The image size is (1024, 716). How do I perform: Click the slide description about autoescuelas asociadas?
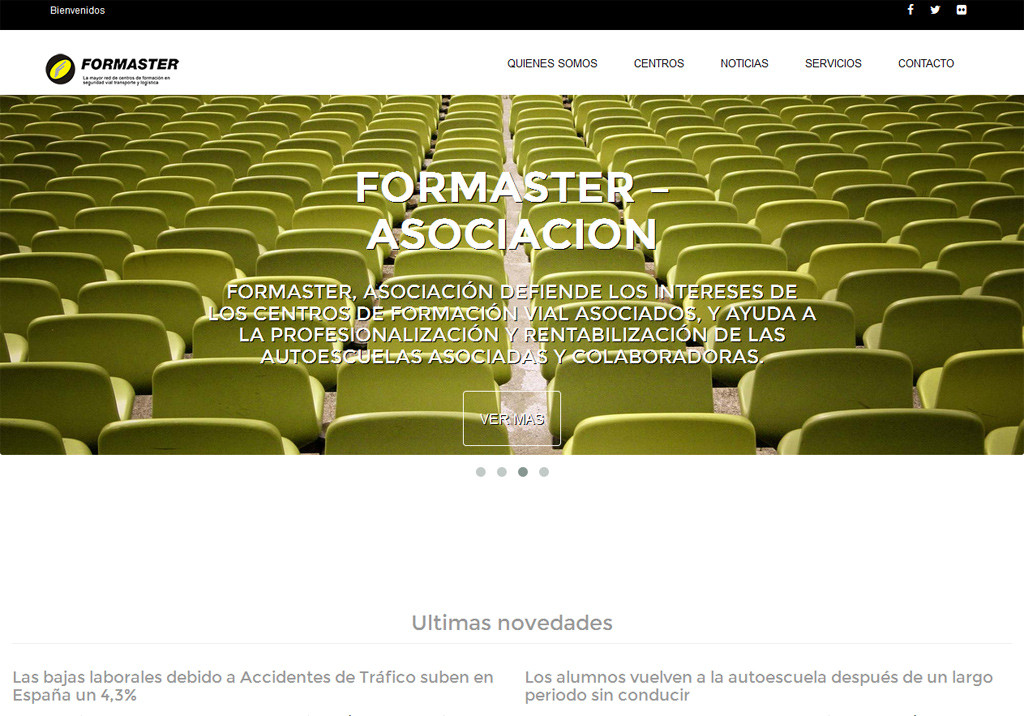click(x=512, y=324)
